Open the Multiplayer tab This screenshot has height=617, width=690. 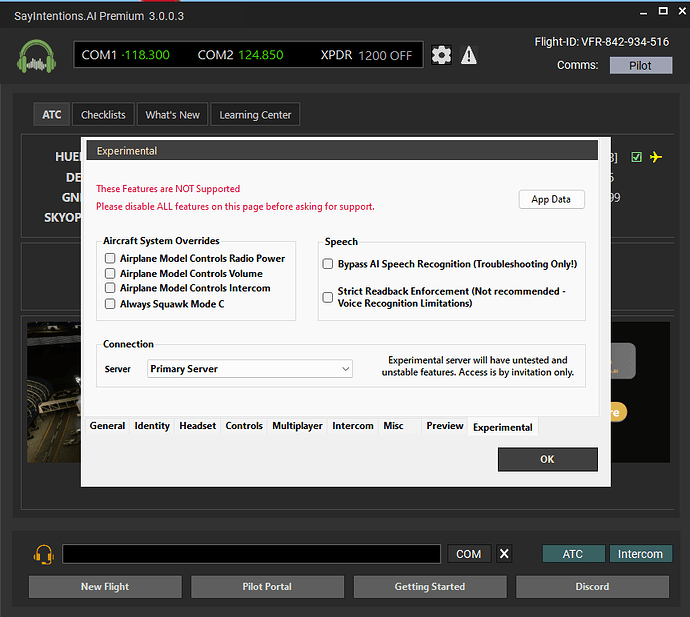point(297,426)
